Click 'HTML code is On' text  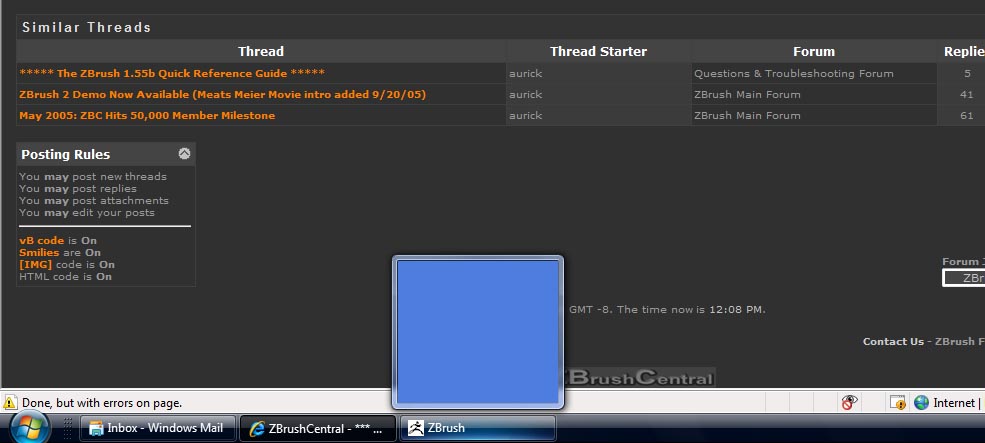click(x=66, y=276)
